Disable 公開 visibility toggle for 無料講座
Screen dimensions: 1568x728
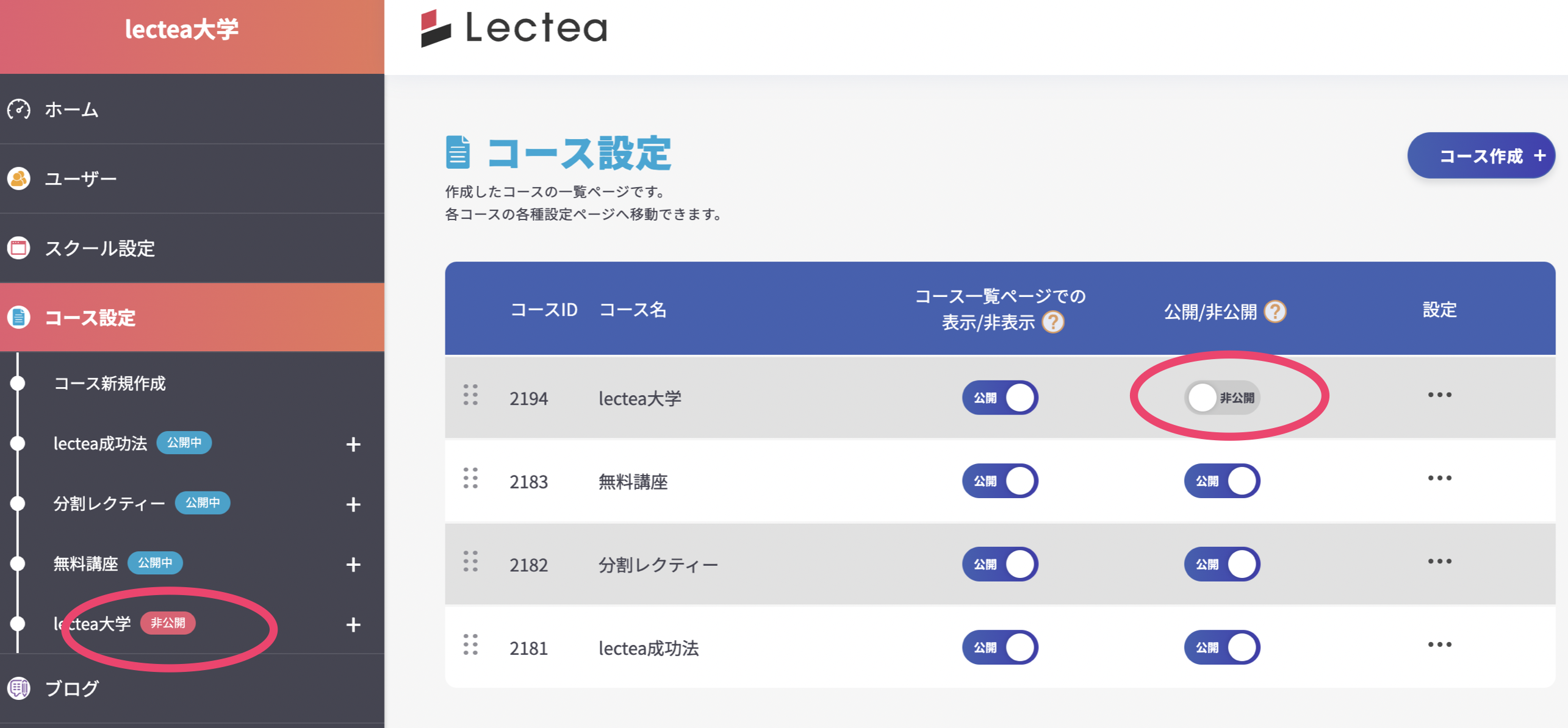pos(1001,480)
